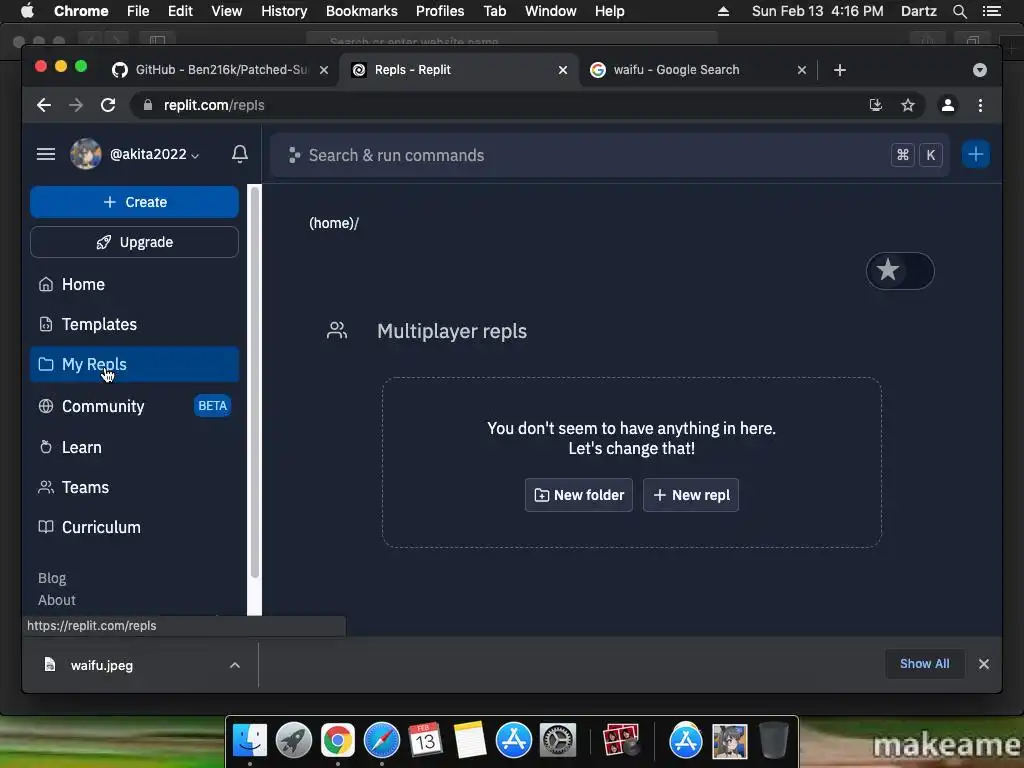The height and width of the screenshot is (768, 1024).
Task: Open Chrome from the dock
Action: click(x=338, y=740)
